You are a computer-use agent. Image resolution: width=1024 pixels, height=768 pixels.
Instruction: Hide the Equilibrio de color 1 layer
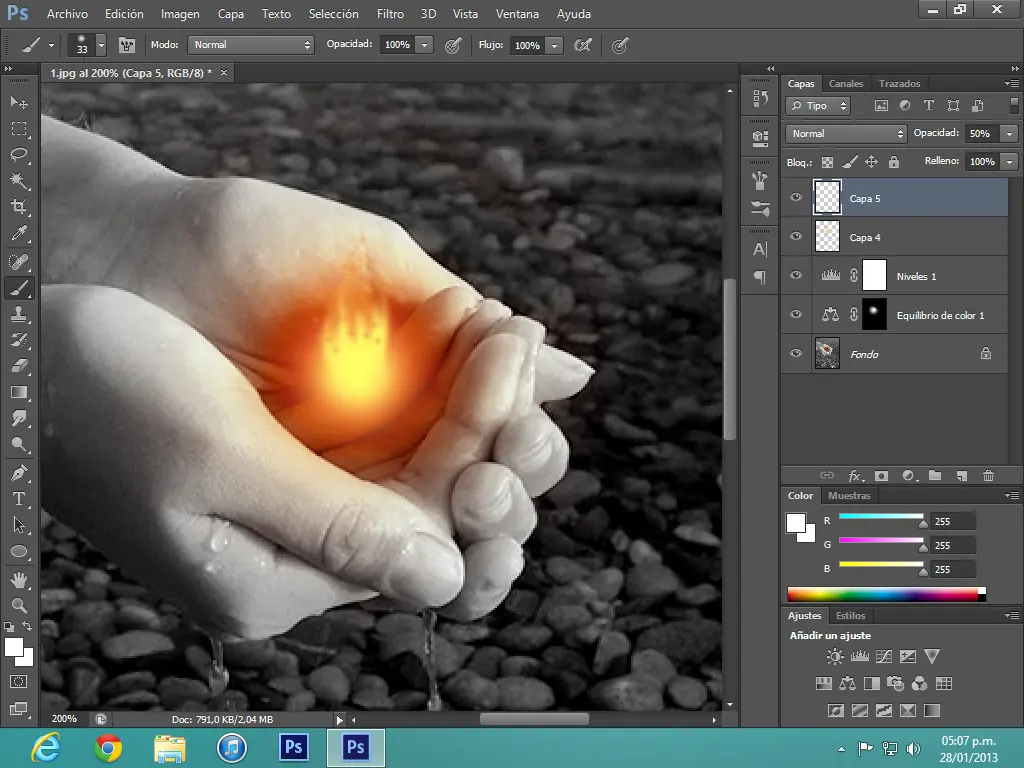coord(795,315)
